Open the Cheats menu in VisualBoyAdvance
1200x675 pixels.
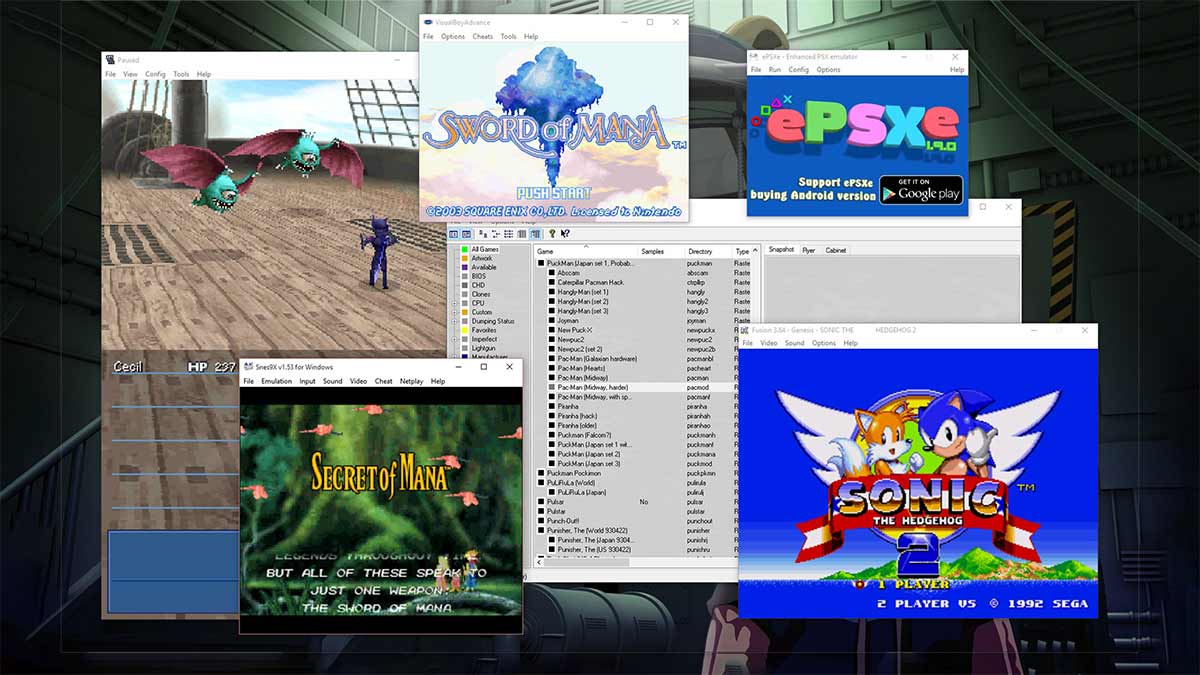pyautogui.click(x=482, y=37)
